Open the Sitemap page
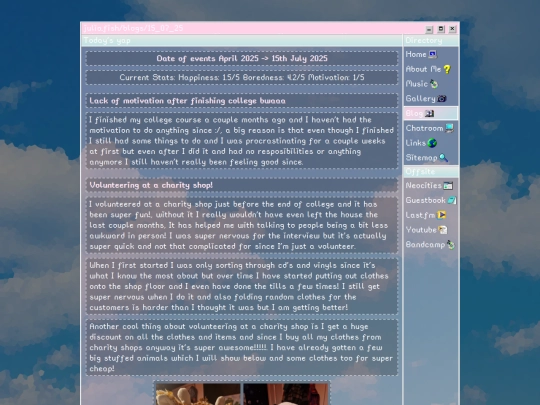Image resolution: width=540 pixels, height=405 pixels. click(422, 158)
